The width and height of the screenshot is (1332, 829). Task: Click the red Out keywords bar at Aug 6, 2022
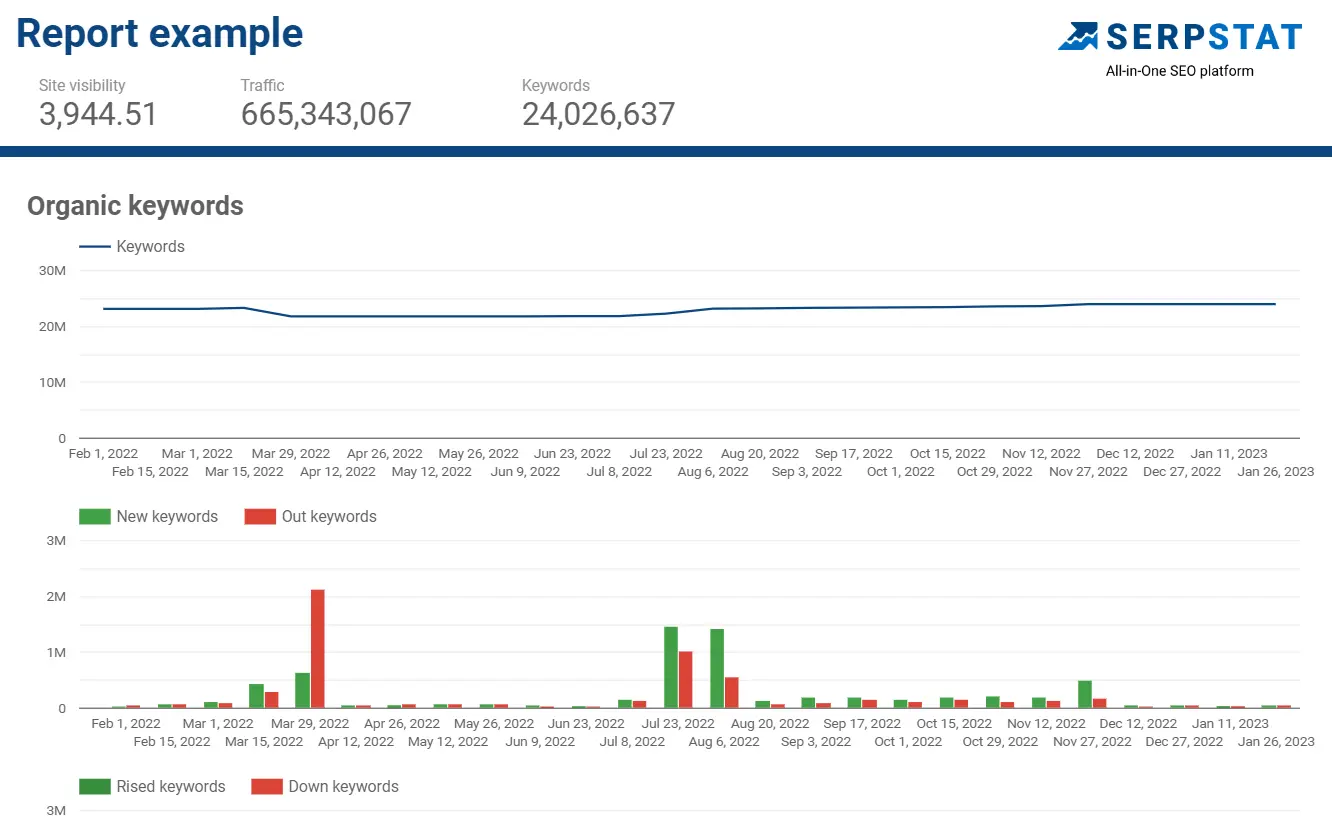point(732,693)
